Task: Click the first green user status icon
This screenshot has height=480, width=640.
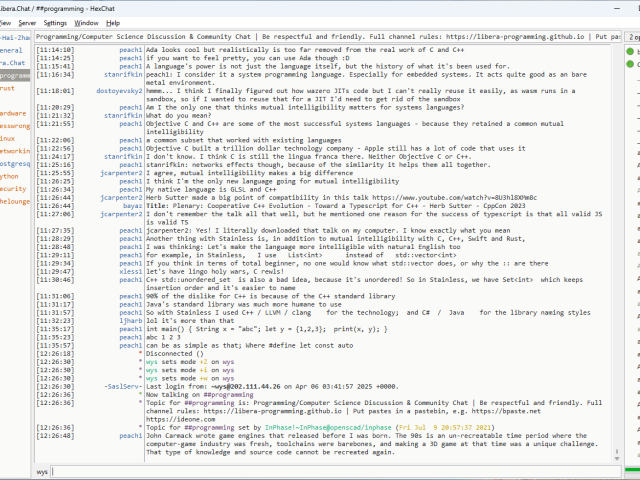Action: point(632,51)
